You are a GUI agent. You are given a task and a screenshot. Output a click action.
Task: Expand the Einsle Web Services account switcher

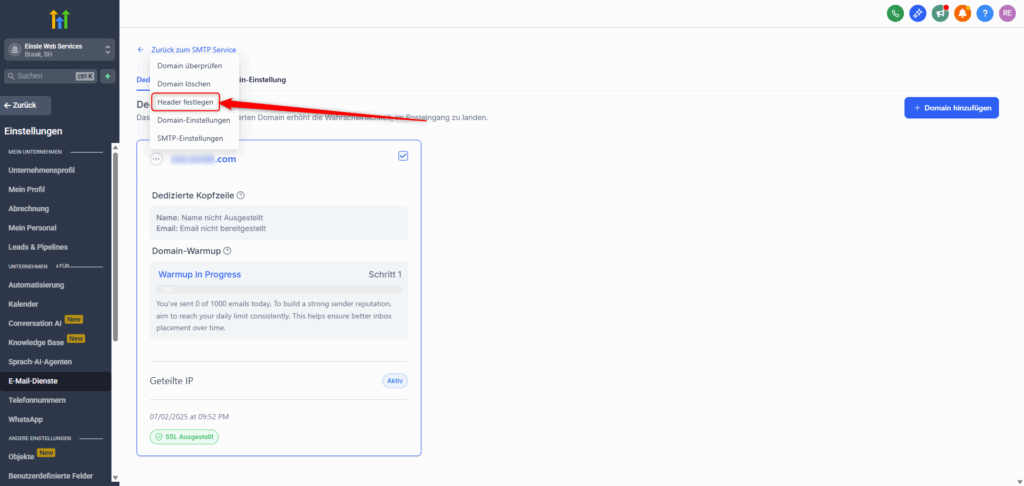59,50
